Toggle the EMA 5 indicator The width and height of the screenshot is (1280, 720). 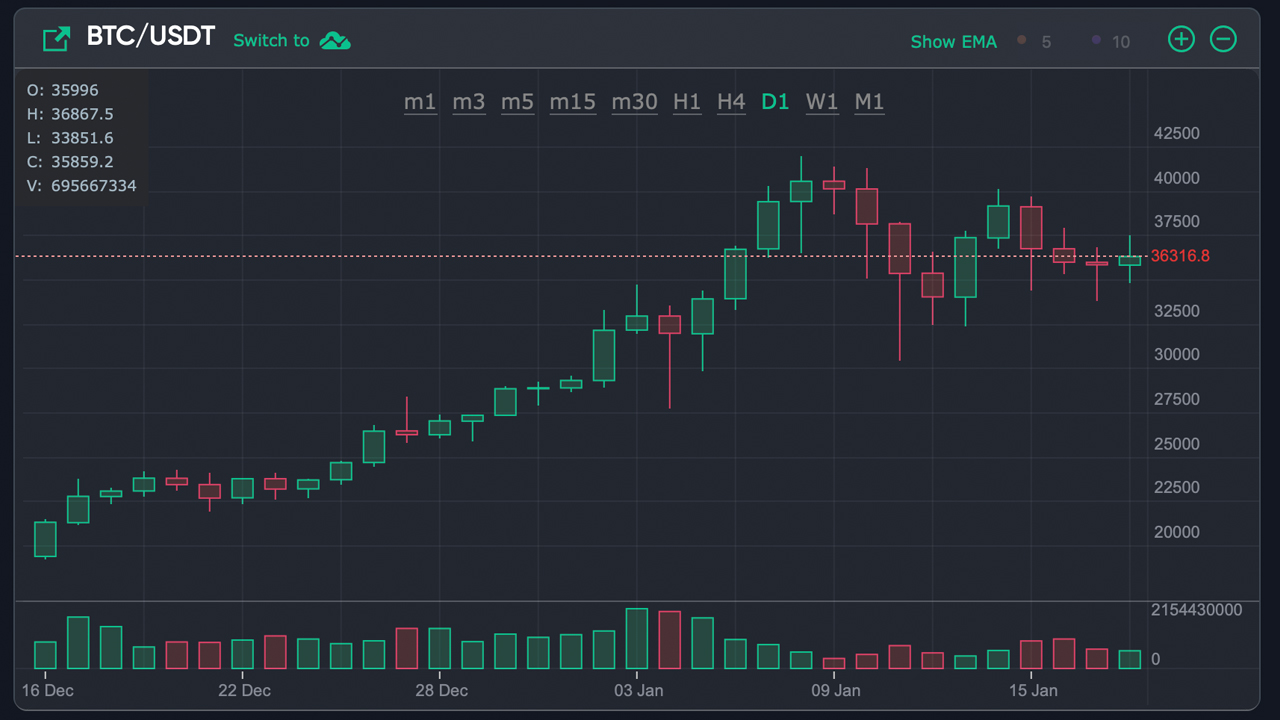coord(1035,41)
